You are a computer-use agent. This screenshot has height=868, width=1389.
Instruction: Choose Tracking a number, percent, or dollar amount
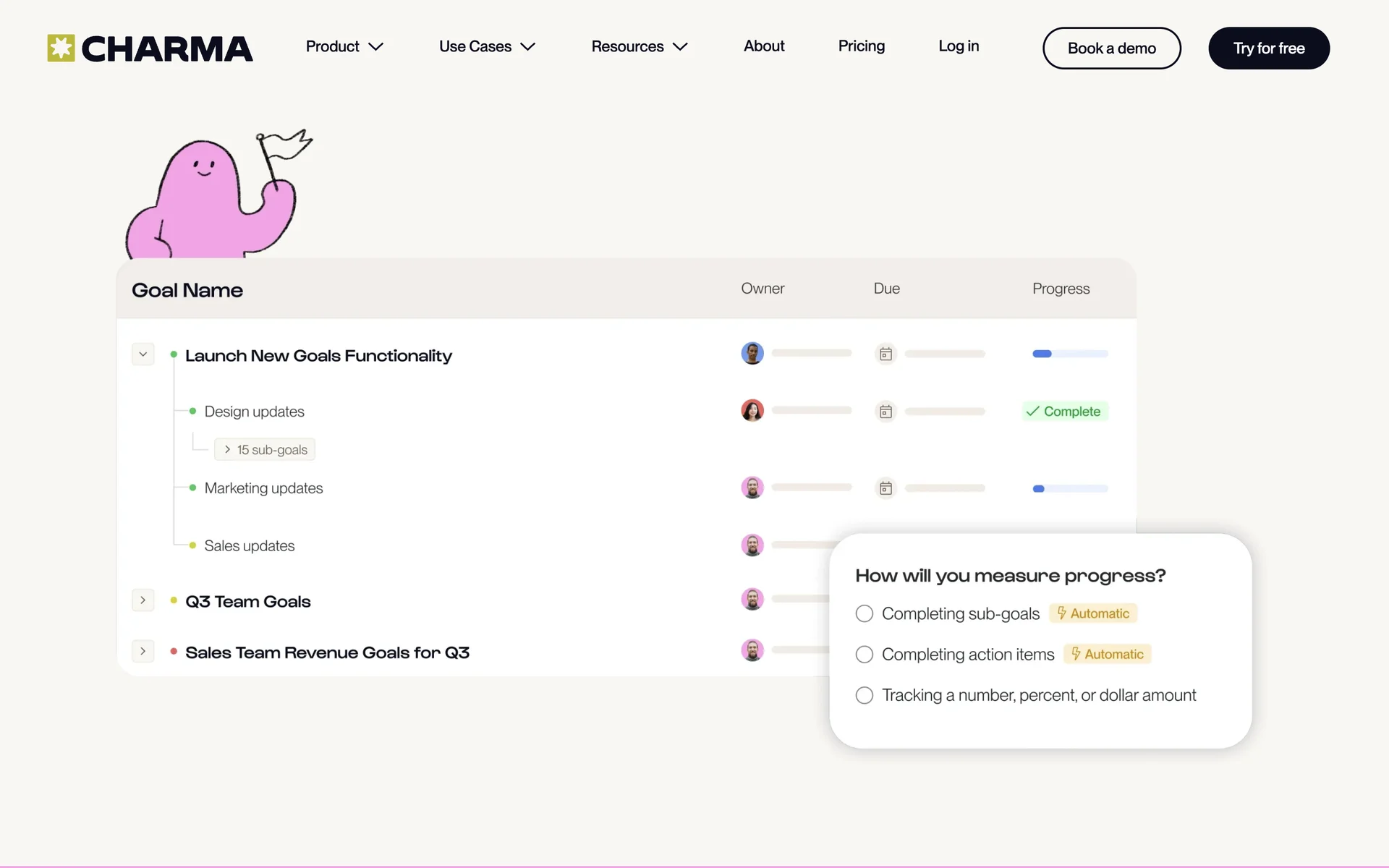(865, 696)
